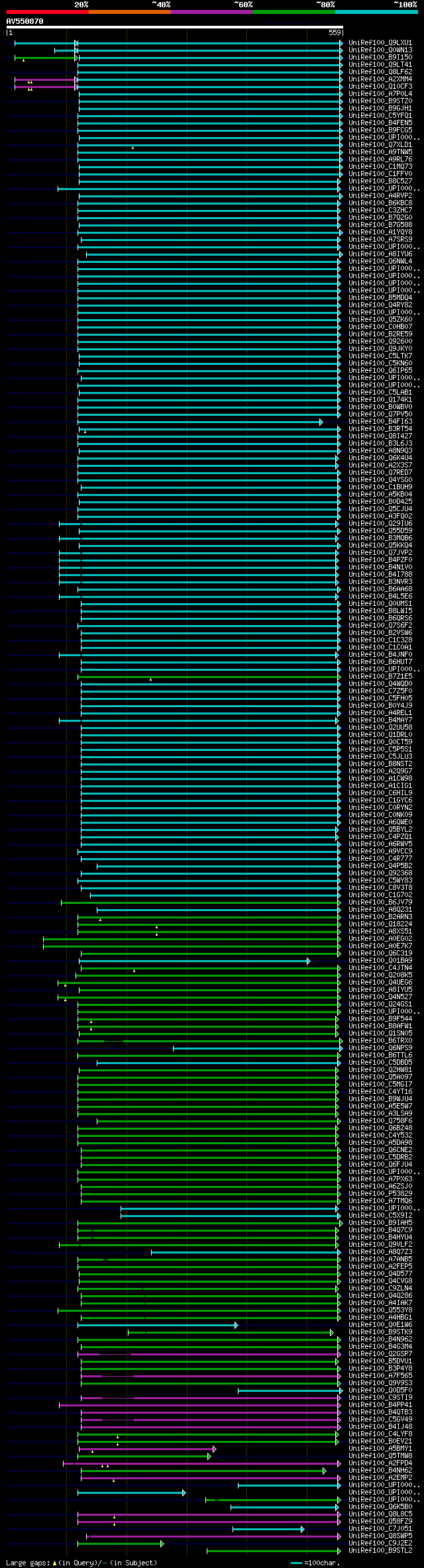Select the UniRef100_A9TNW5 label
Screen dimensions: 424x1568
pyautogui.click(x=380, y=152)
